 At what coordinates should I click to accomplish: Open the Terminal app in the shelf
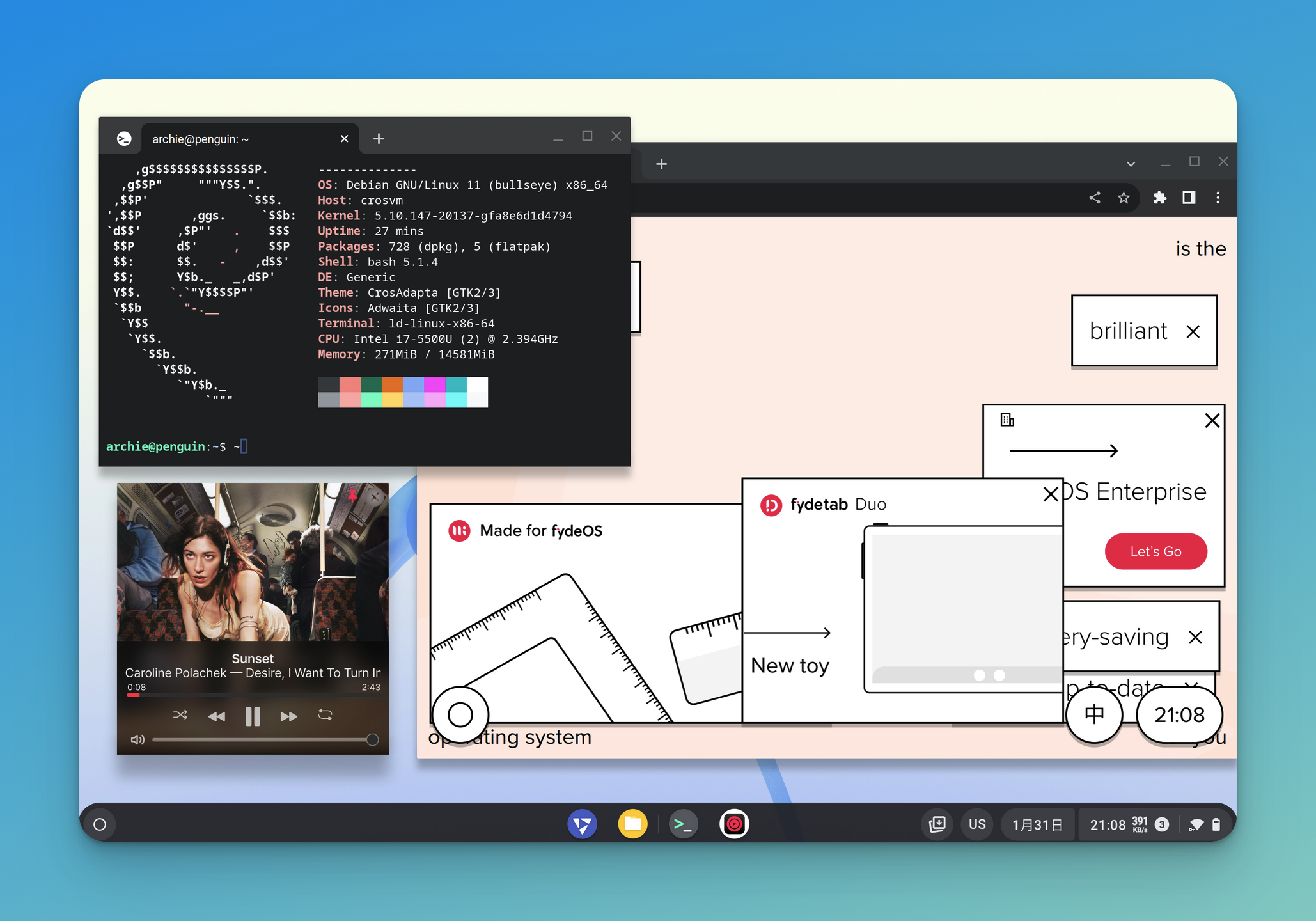683,824
